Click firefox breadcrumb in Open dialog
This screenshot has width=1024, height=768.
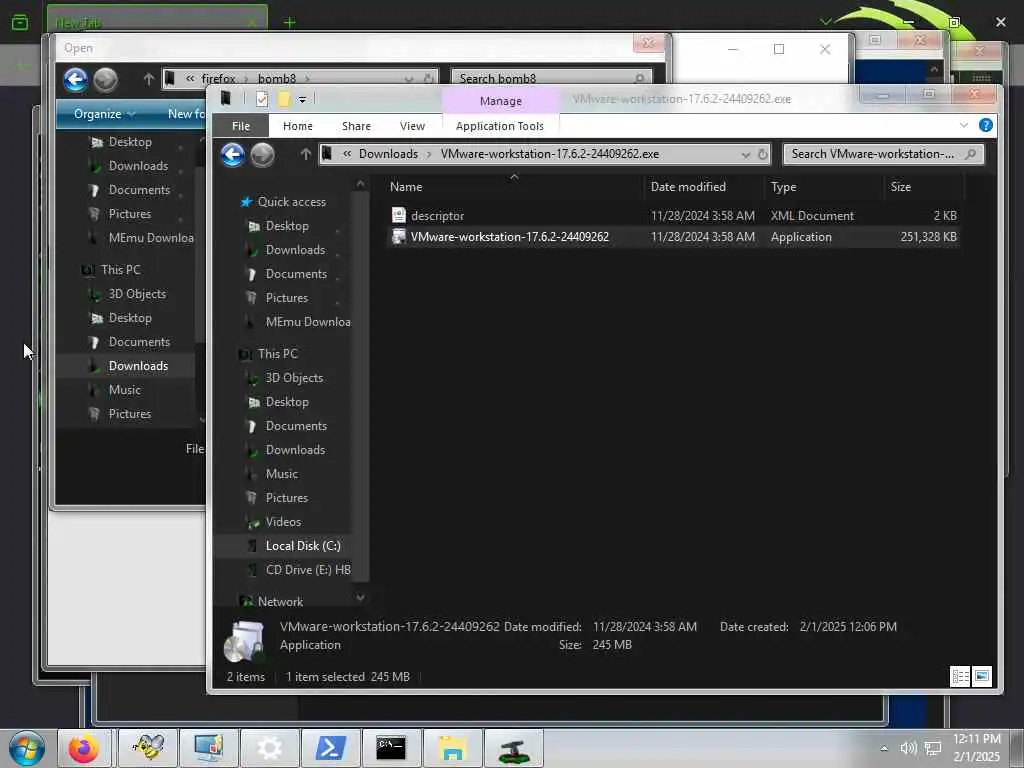[x=218, y=79]
